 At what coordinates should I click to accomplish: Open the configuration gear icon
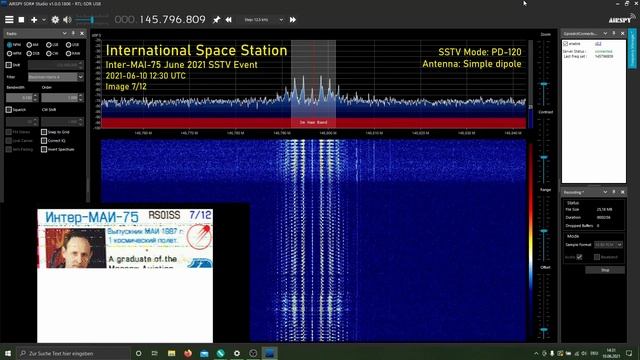click(55, 20)
